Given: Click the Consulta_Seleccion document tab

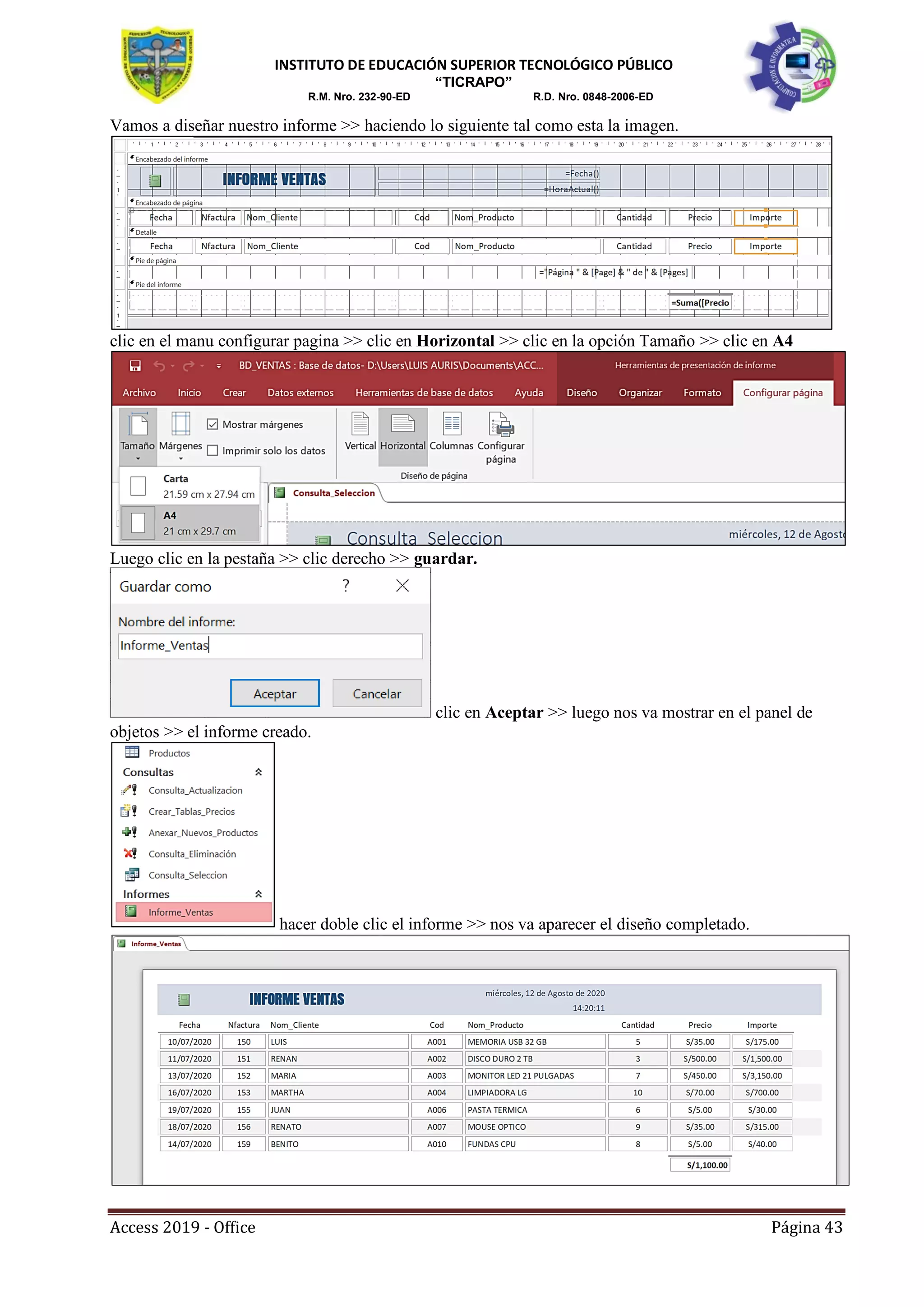Looking at the screenshot, I should click(327, 493).
